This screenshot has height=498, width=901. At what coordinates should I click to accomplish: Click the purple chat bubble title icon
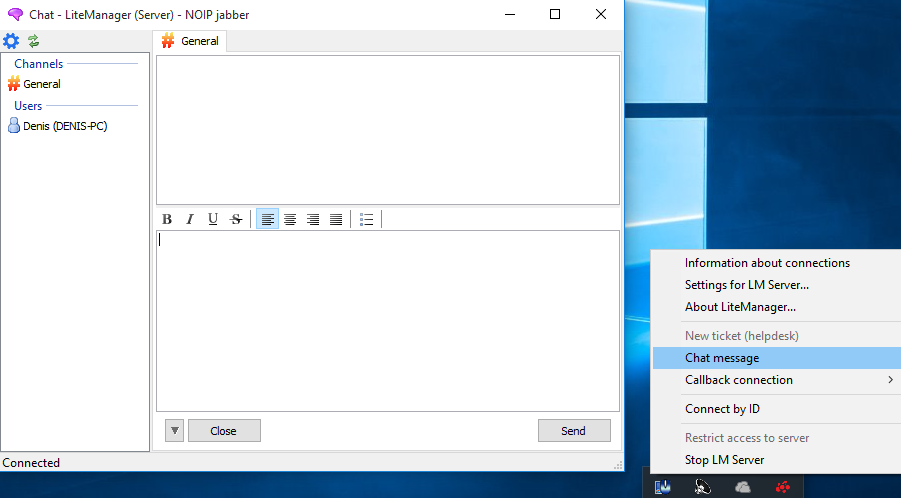(x=15, y=14)
